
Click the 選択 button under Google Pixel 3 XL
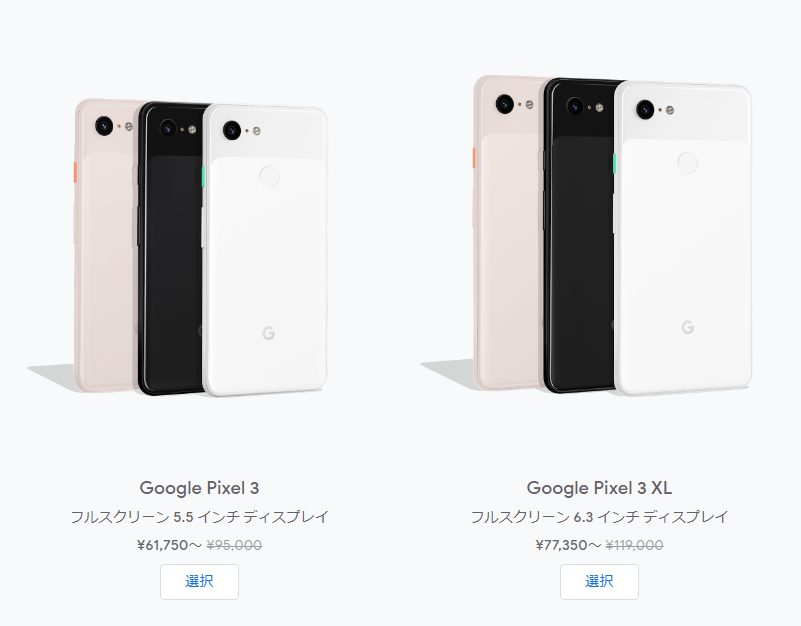599,582
